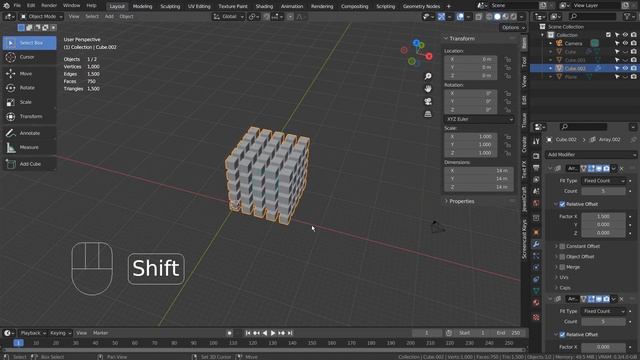Screen dimensions: 640x360
Task: Switch to the Sculpting workspace tab
Action: click(x=170, y=6)
